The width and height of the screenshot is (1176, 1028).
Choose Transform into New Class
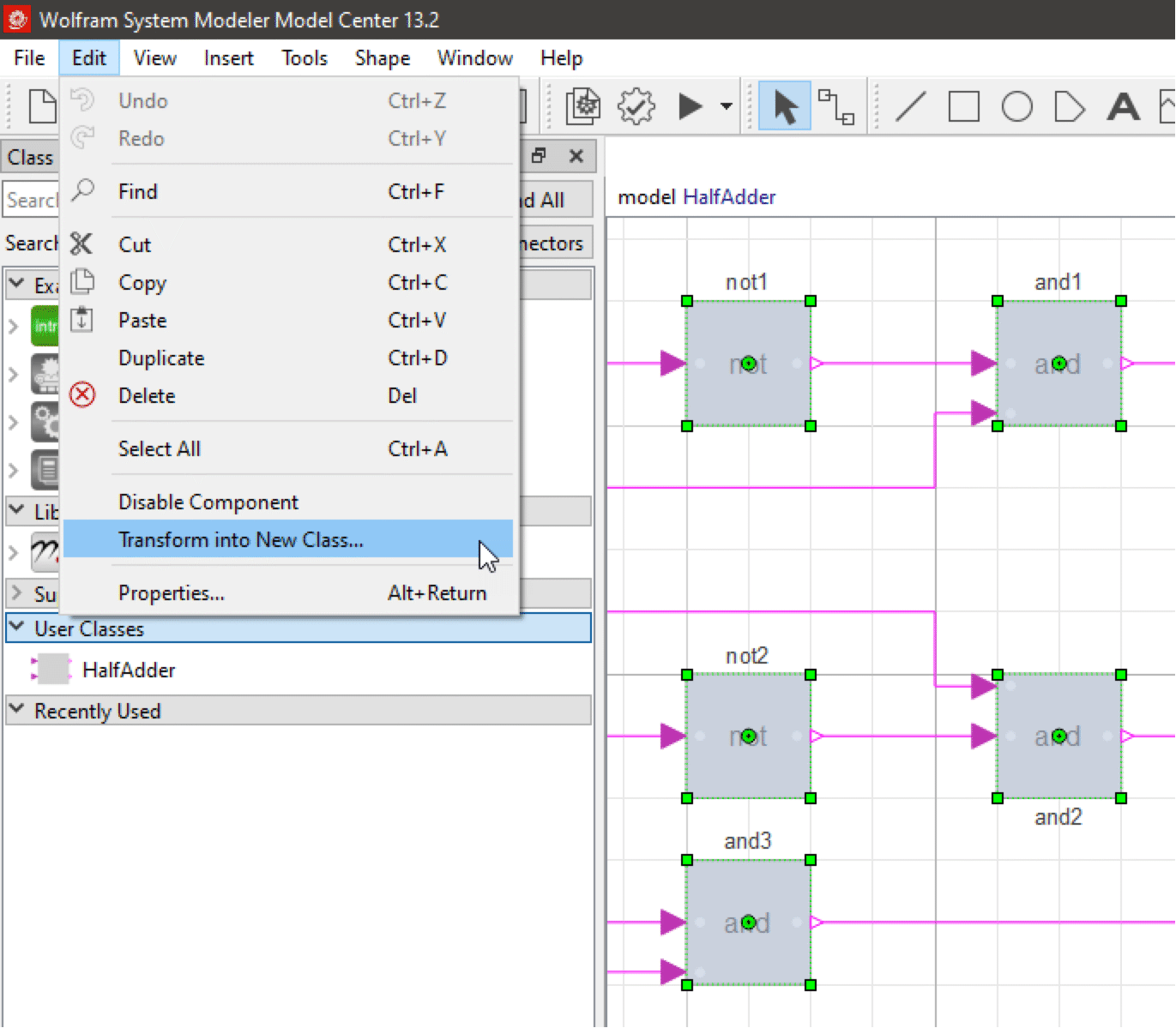[288, 539]
